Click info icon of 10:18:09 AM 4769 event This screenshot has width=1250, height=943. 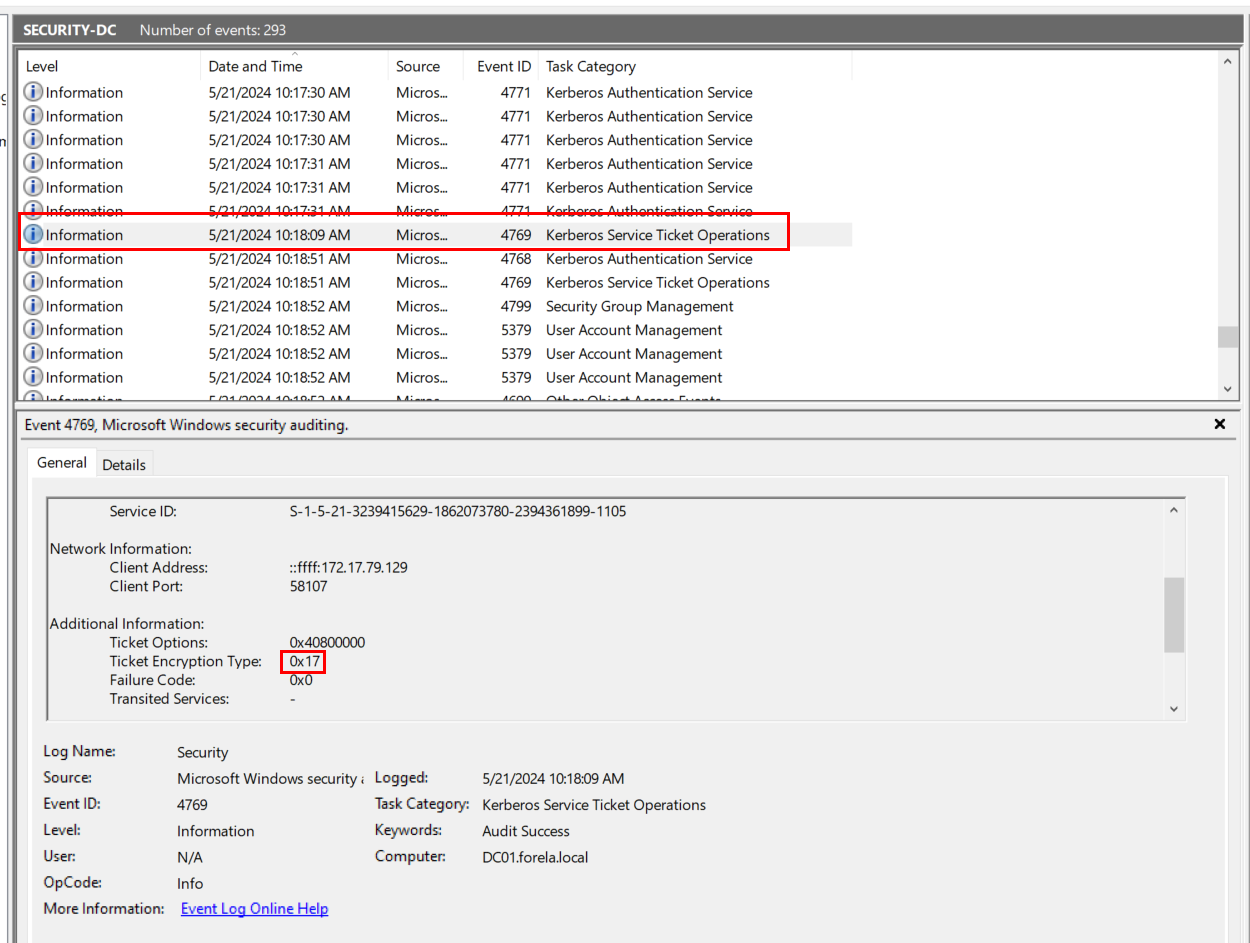pyautogui.click(x=33, y=235)
